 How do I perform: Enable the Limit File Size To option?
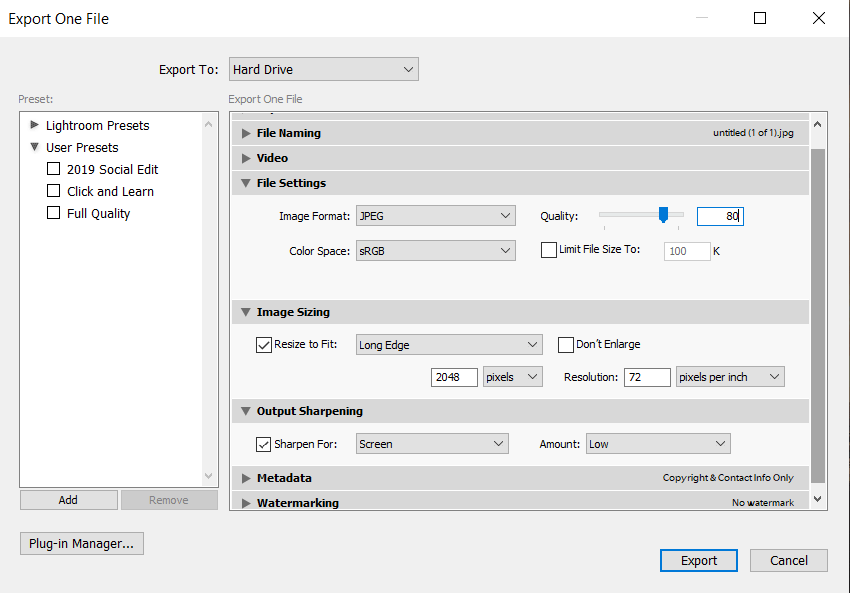(x=548, y=250)
